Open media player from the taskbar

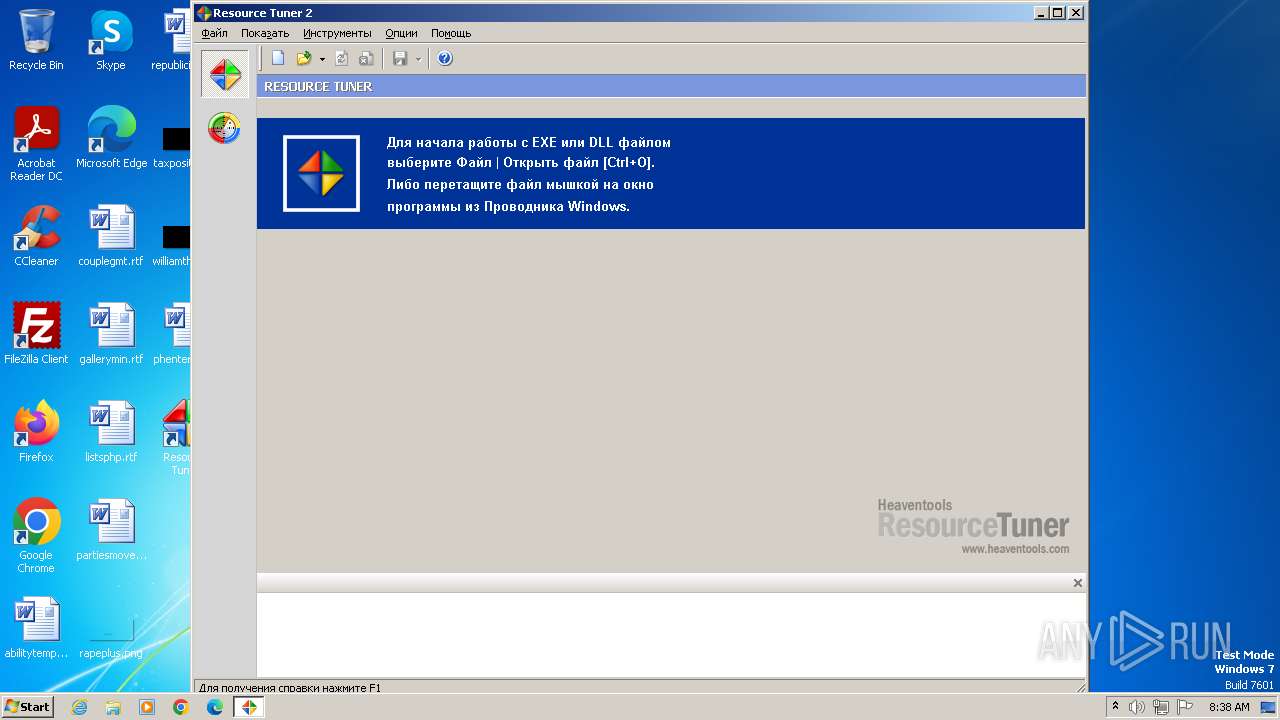(147, 707)
